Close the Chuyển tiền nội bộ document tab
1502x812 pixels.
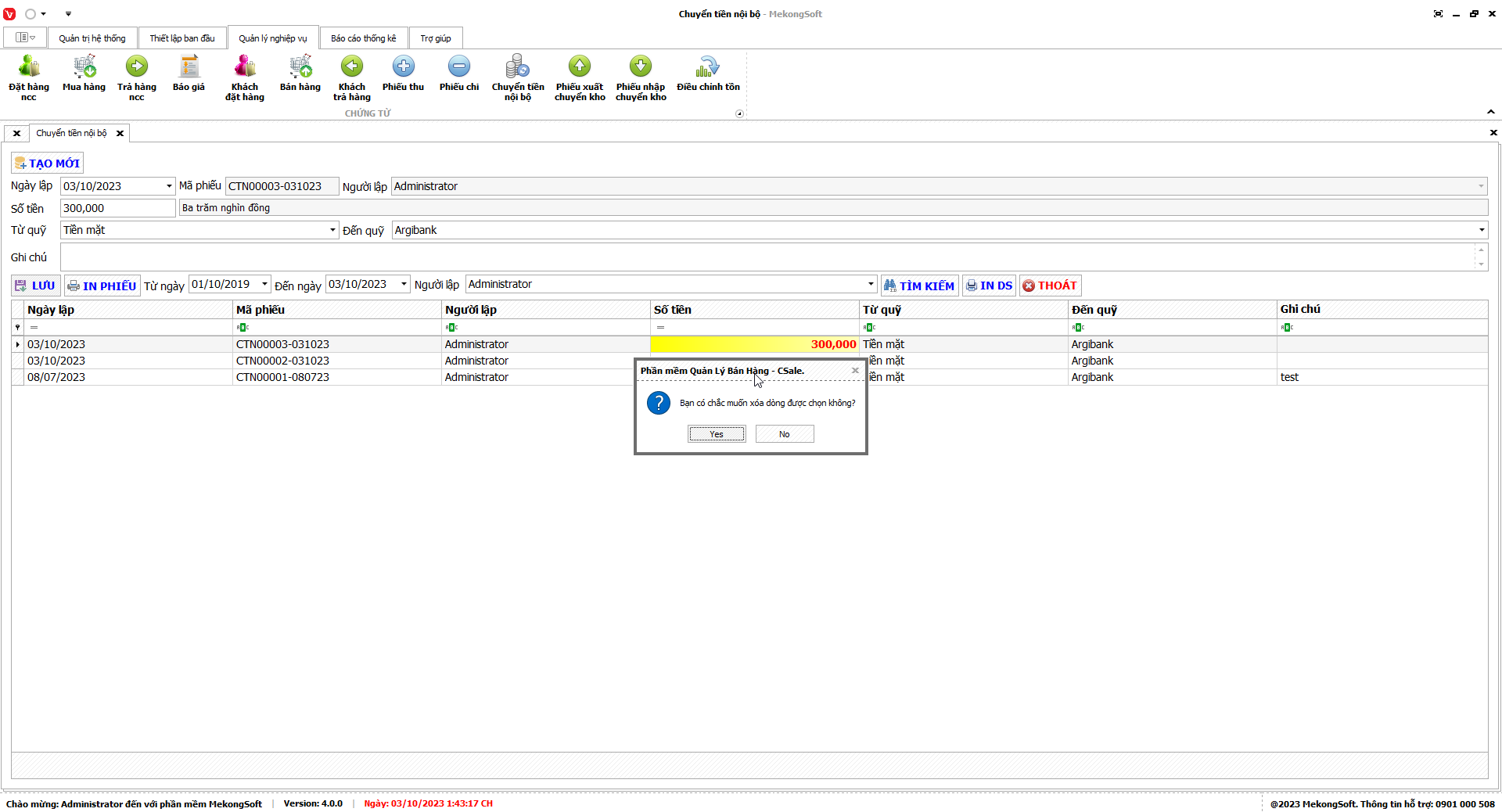pyautogui.click(x=120, y=134)
